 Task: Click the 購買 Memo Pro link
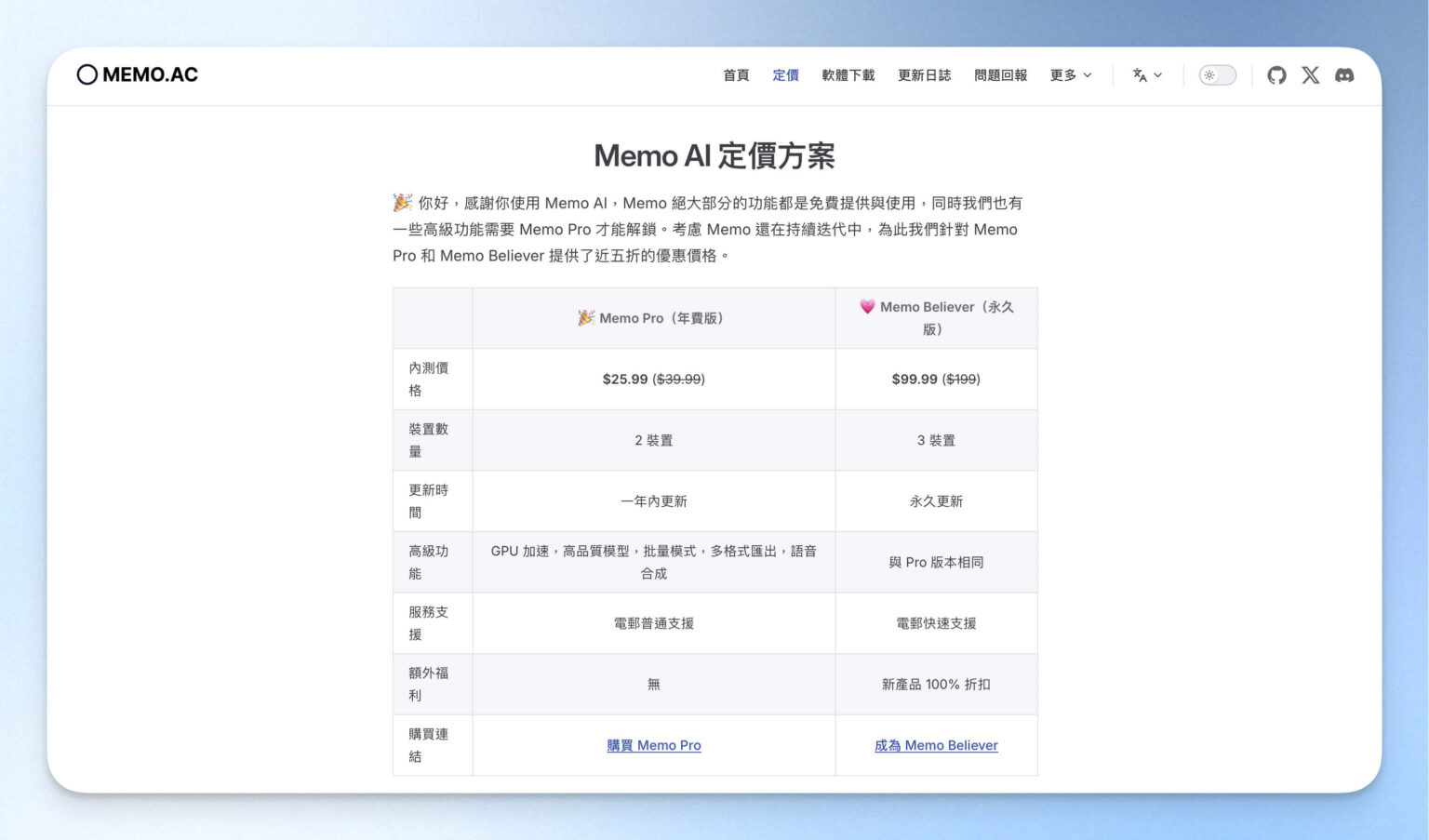[x=654, y=745]
